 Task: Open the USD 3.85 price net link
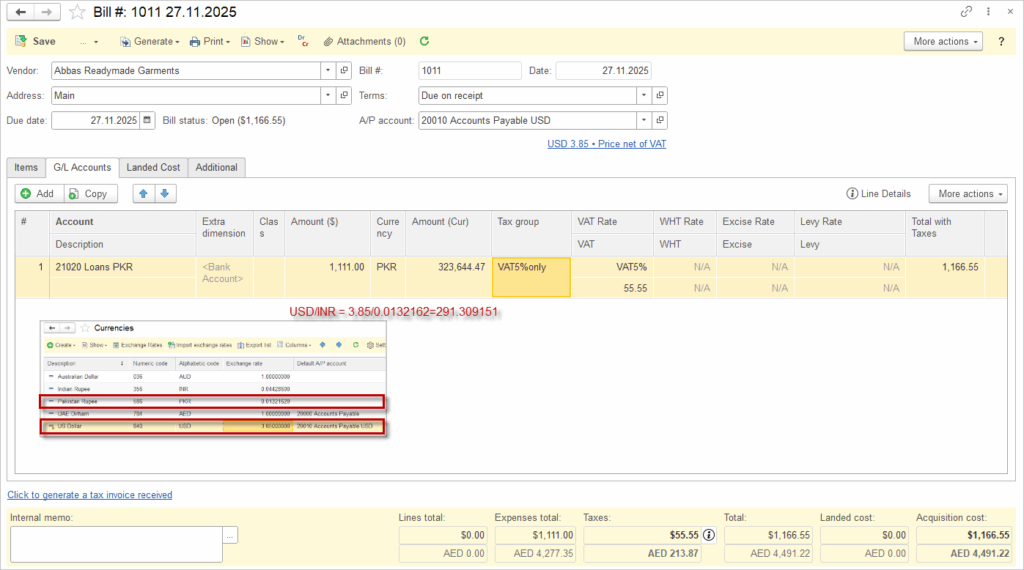(606, 144)
